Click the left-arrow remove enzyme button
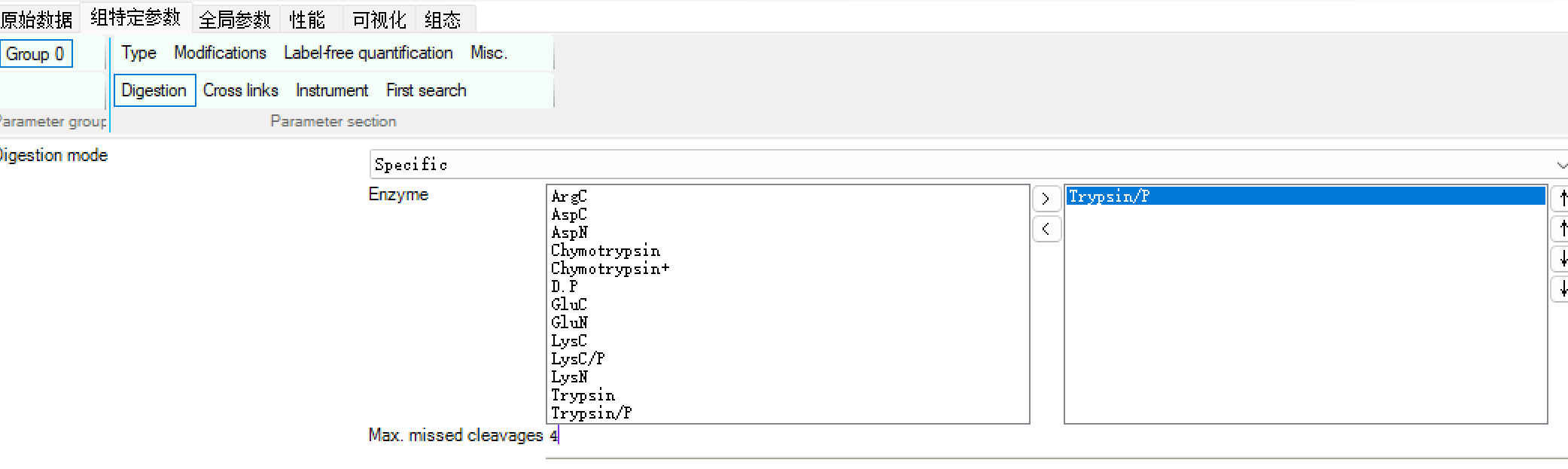This screenshot has width=1568, height=469. (x=1046, y=229)
